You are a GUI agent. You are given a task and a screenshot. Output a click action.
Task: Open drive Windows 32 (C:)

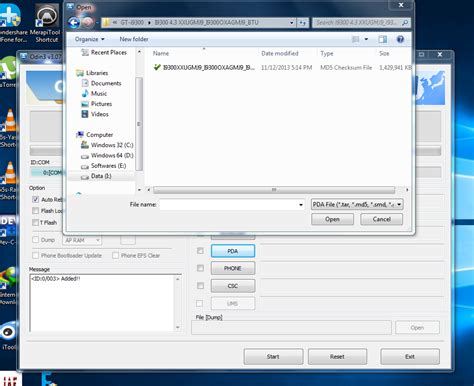[112, 145]
